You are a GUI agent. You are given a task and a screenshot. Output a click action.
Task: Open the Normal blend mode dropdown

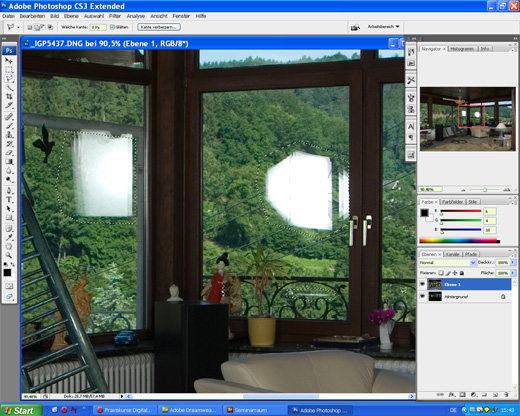tap(448, 263)
